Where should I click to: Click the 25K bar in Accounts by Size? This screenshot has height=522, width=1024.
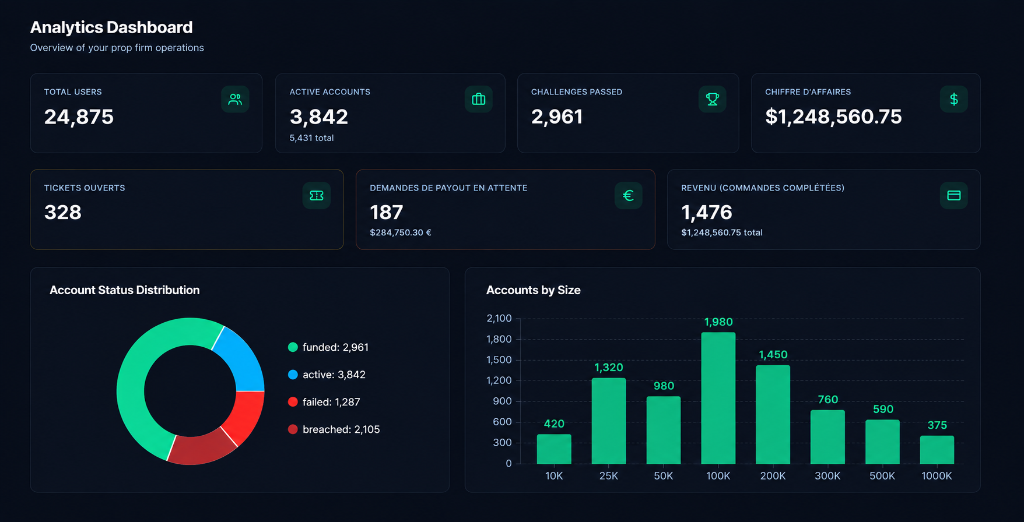[x=609, y=421]
